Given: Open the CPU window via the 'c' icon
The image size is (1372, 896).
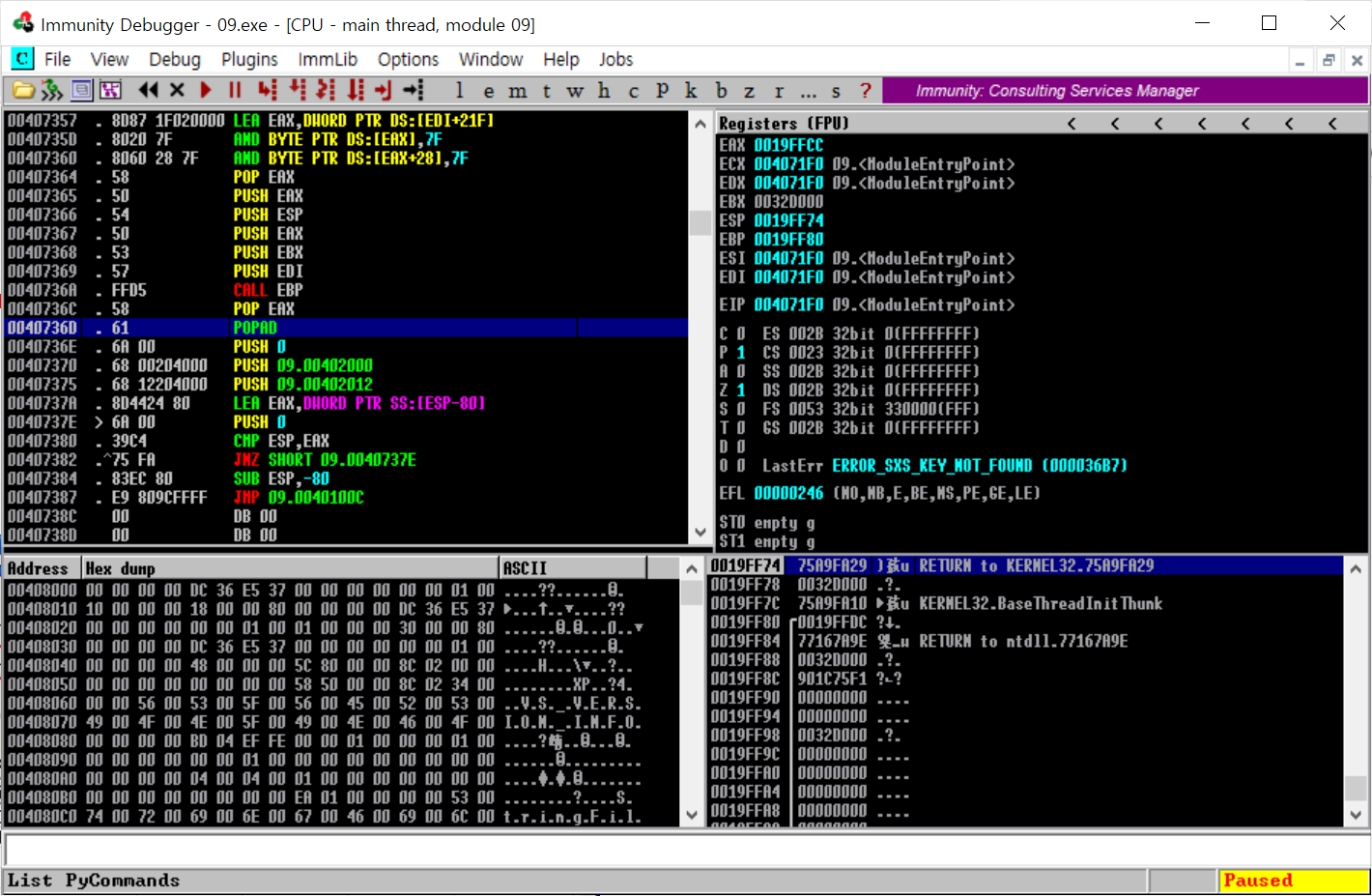Looking at the screenshot, I should [634, 91].
